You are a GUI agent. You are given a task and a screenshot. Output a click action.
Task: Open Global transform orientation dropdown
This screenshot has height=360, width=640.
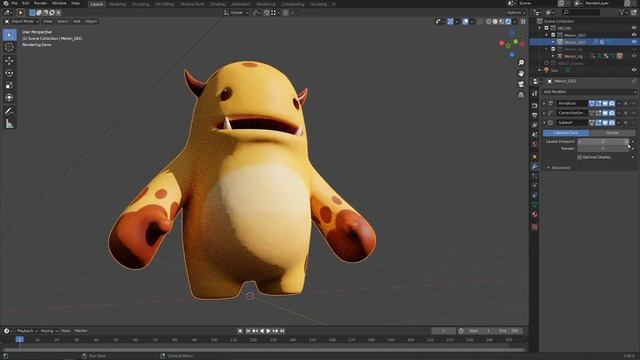pyautogui.click(x=236, y=13)
